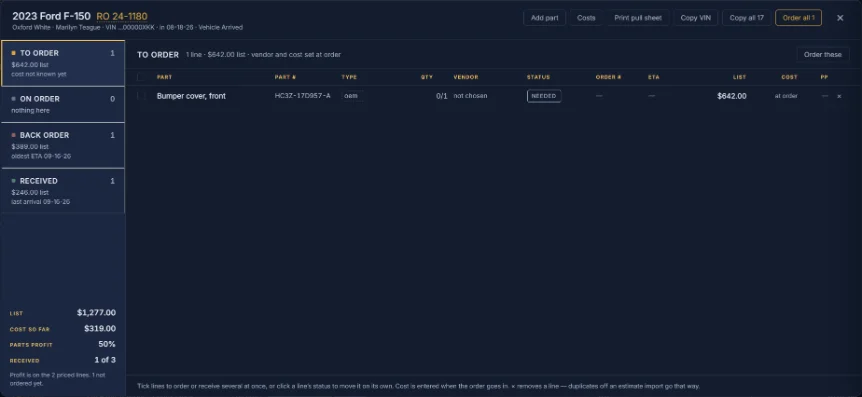Image resolution: width=862 pixels, height=397 pixels.
Task: Click the 0/1 quantity cell
Action: 441,96
